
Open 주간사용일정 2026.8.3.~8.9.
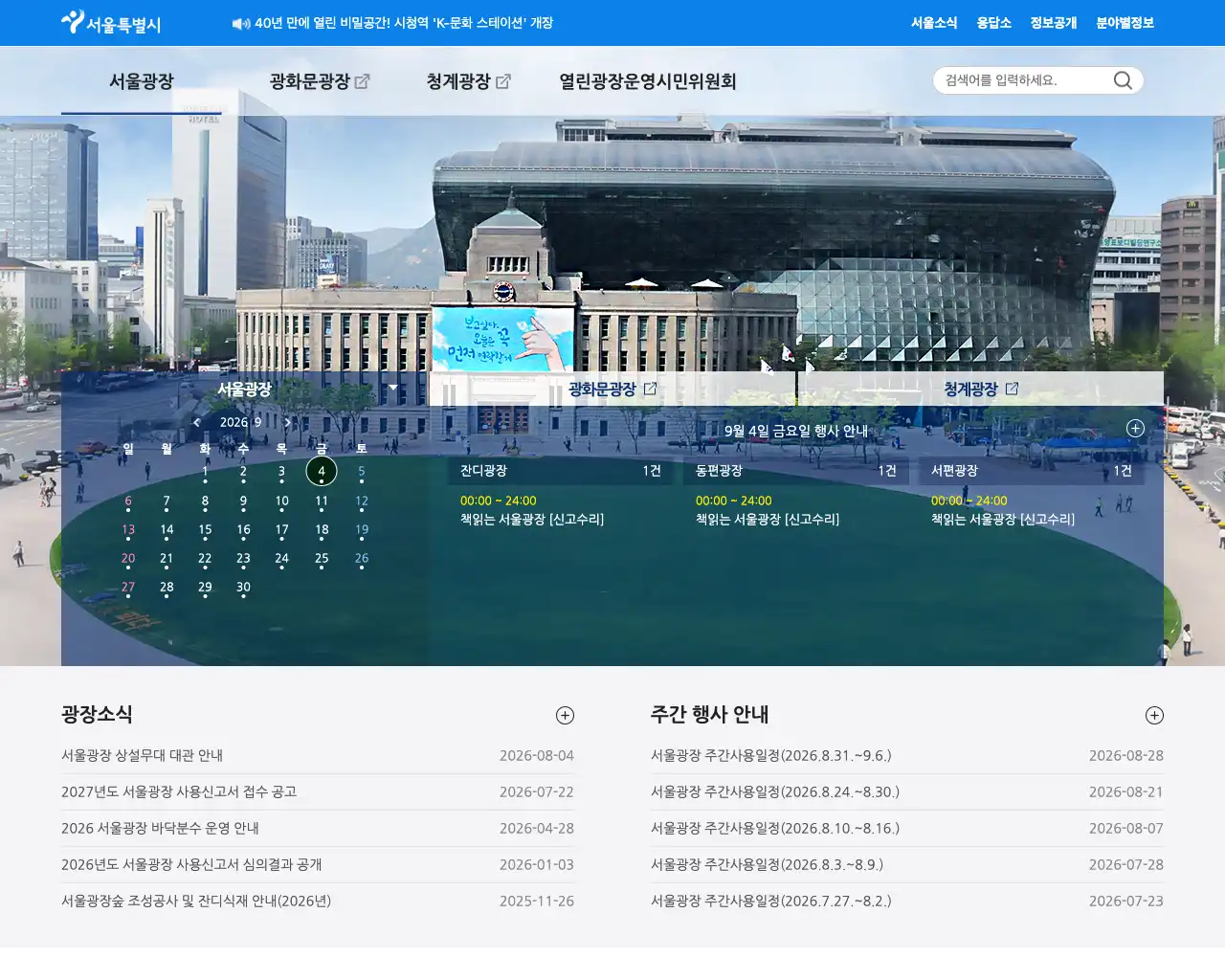768,864
